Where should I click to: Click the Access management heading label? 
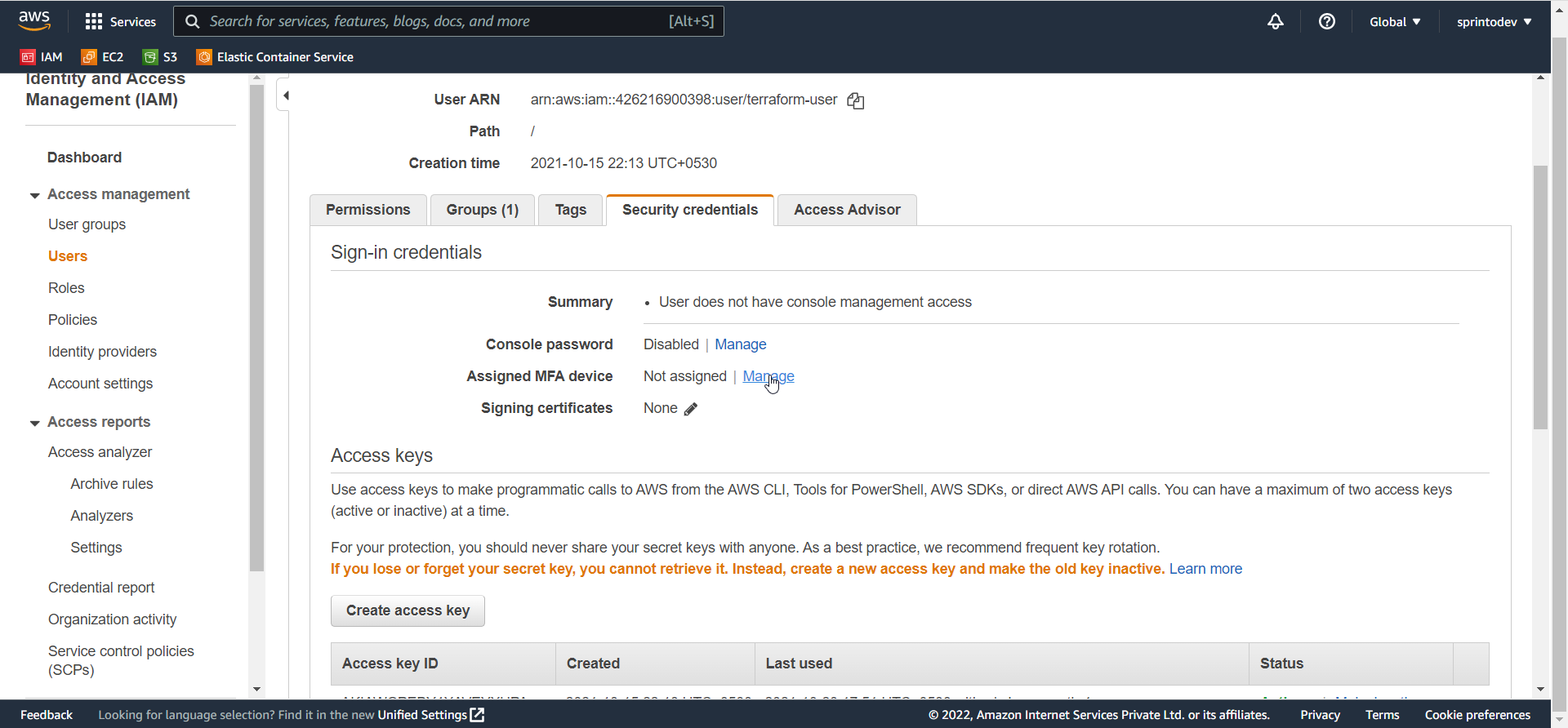point(118,194)
